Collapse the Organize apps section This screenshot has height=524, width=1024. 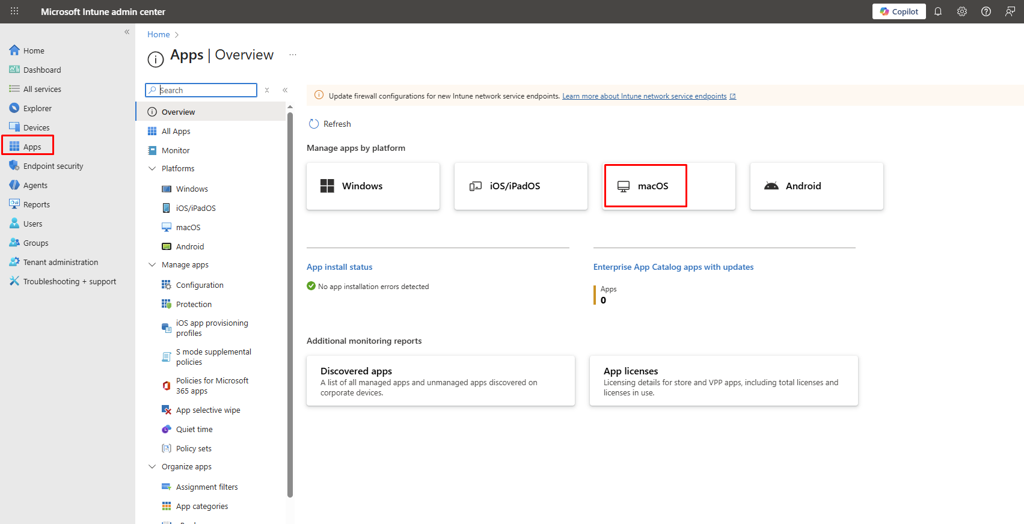click(x=152, y=467)
